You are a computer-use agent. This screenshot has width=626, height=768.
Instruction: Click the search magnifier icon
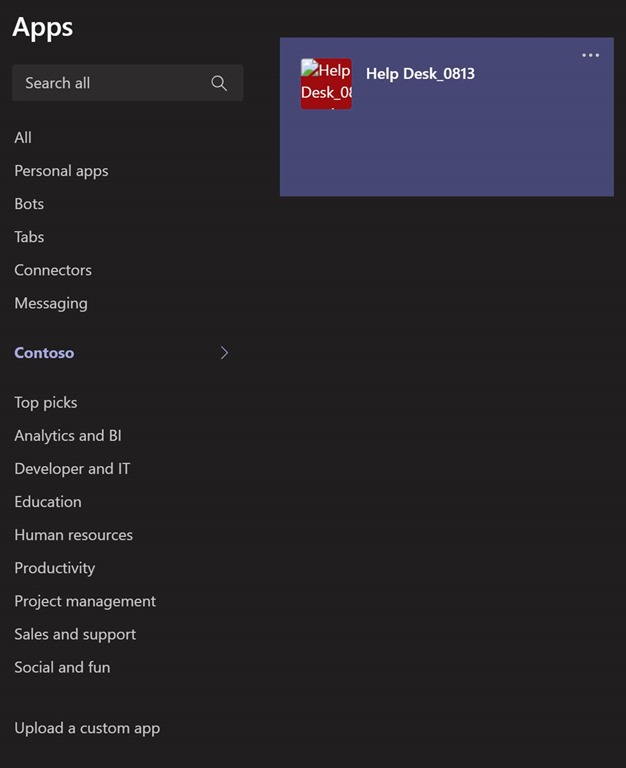tap(219, 83)
